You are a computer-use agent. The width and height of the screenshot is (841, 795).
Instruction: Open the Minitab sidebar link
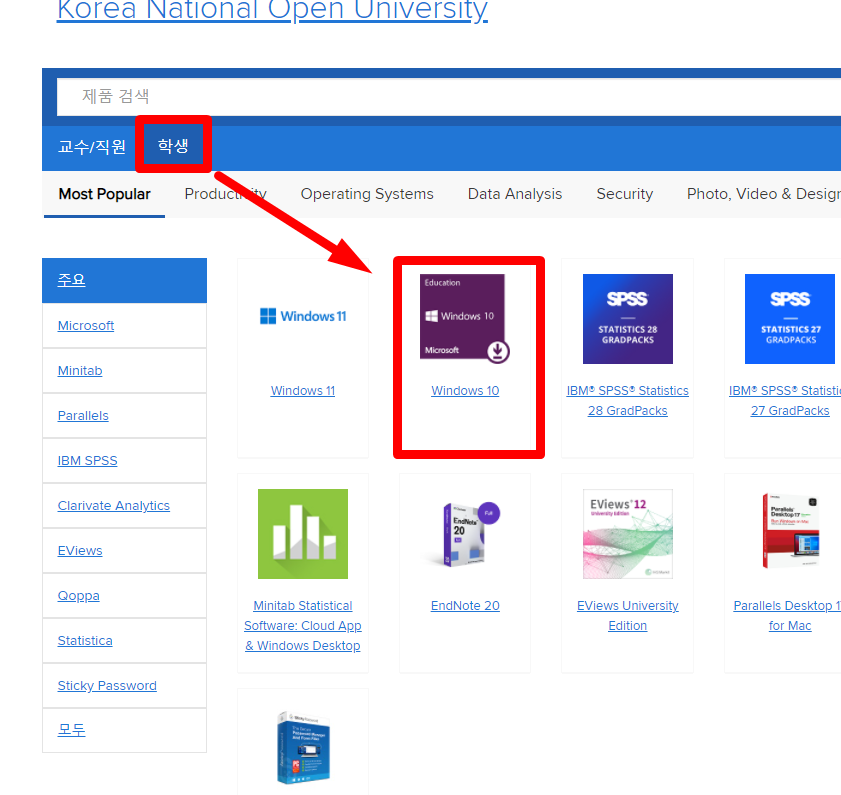coord(80,371)
